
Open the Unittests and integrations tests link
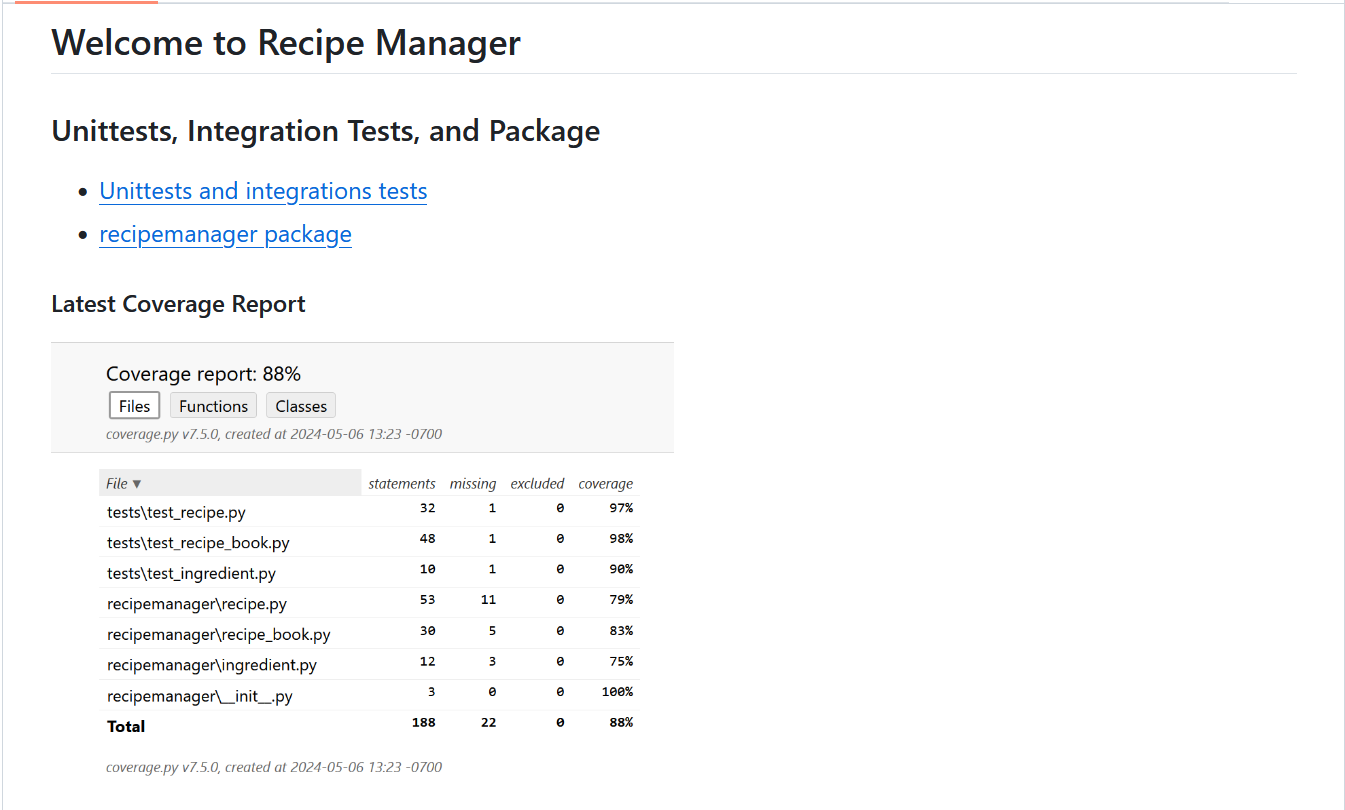click(x=263, y=191)
